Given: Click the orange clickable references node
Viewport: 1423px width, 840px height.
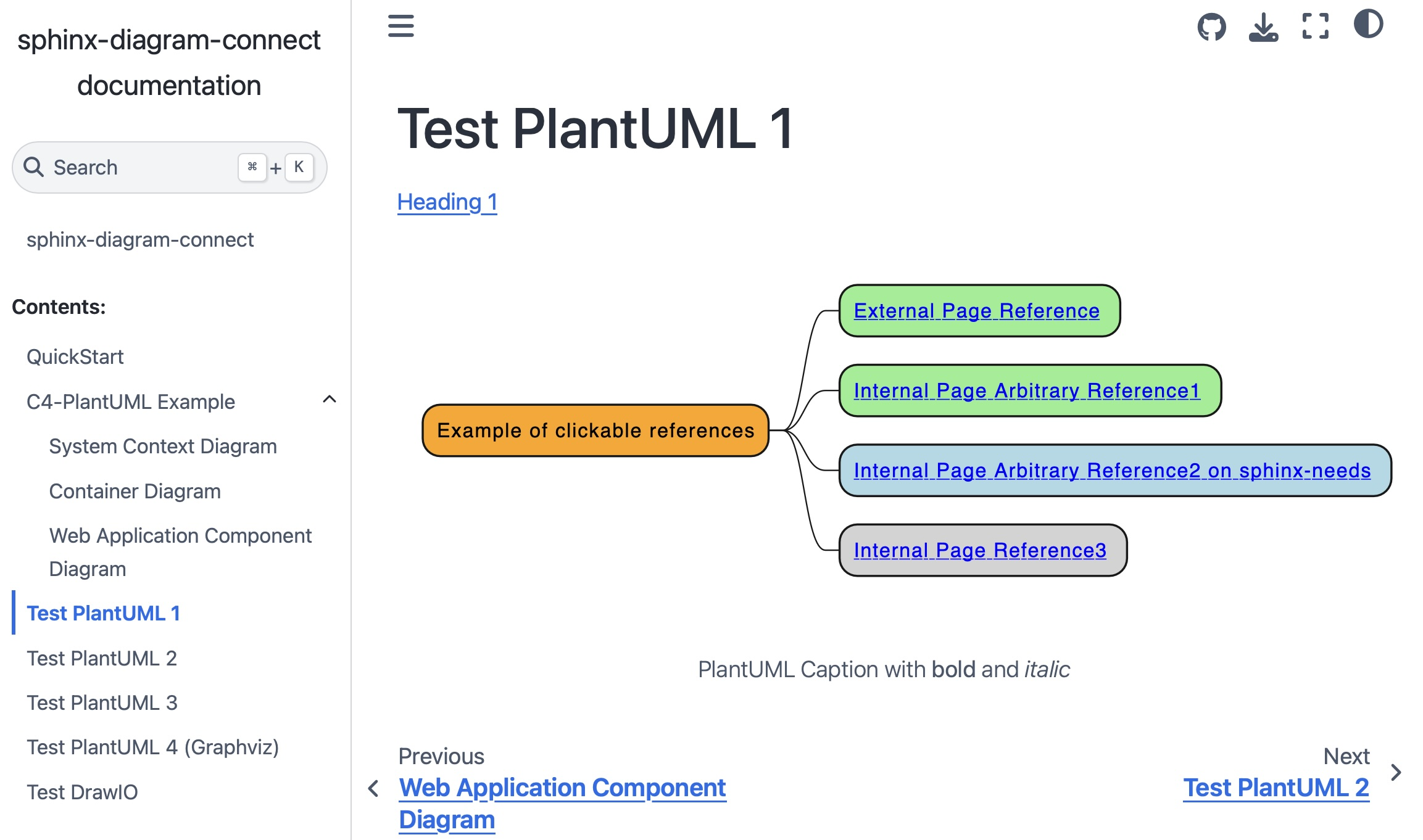Looking at the screenshot, I should coord(595,430).
